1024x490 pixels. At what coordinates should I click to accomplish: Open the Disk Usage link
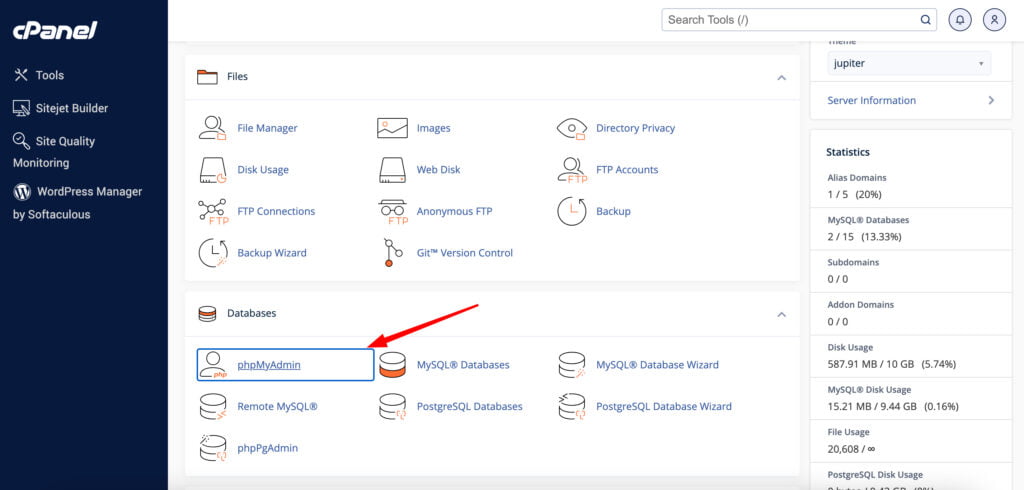click(x=263, y=170)
